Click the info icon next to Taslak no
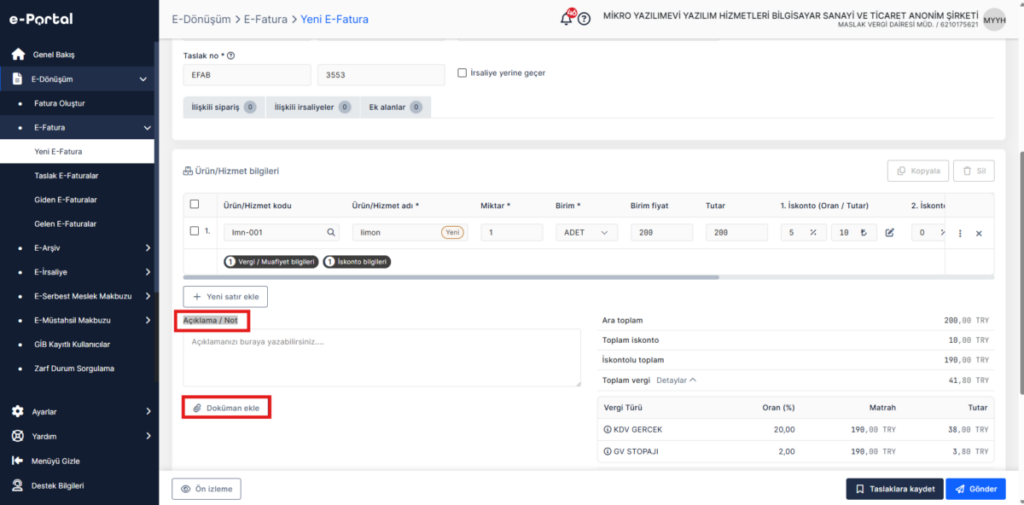 point(231,56)
